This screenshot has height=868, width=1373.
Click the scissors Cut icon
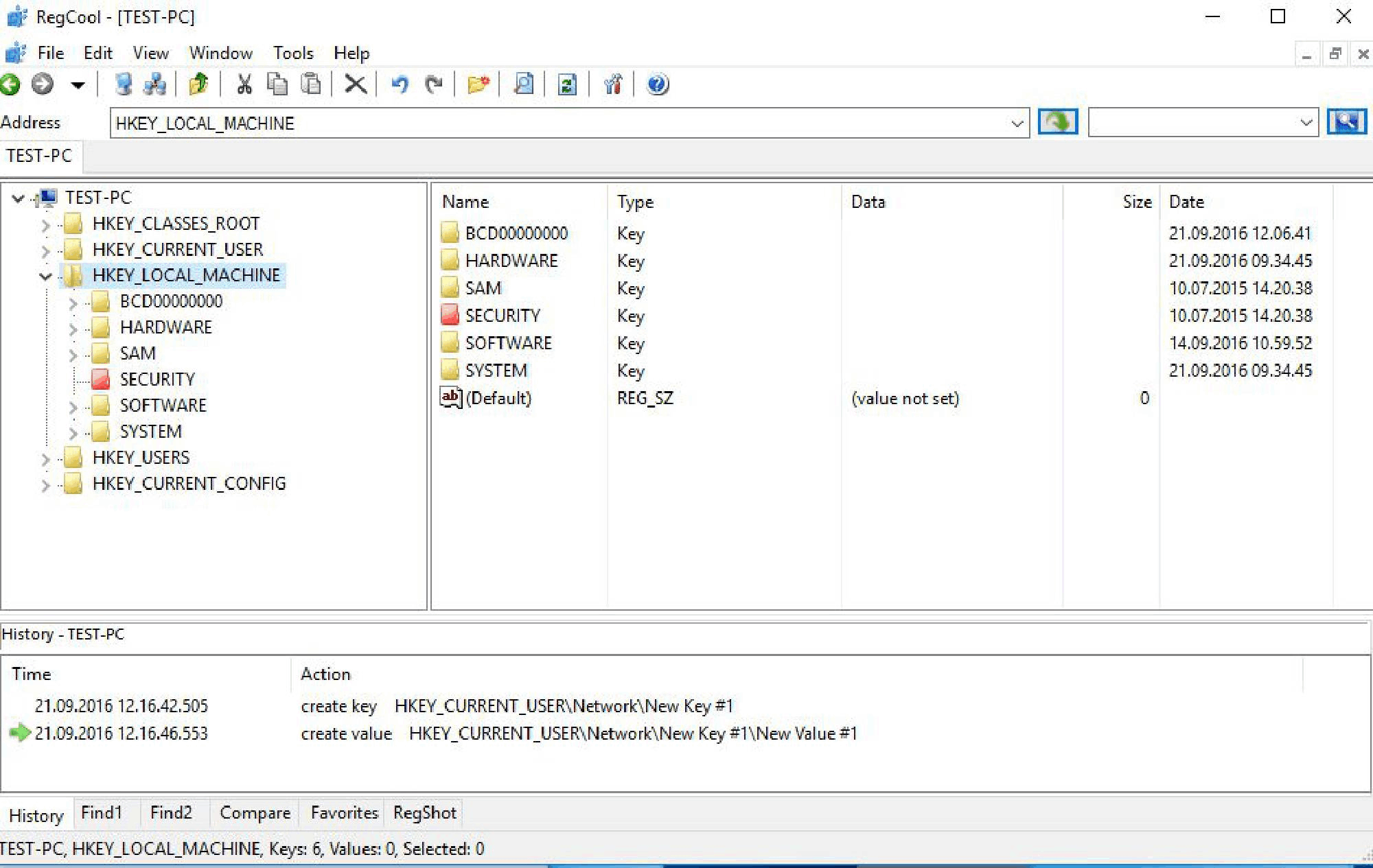[244, 84]
